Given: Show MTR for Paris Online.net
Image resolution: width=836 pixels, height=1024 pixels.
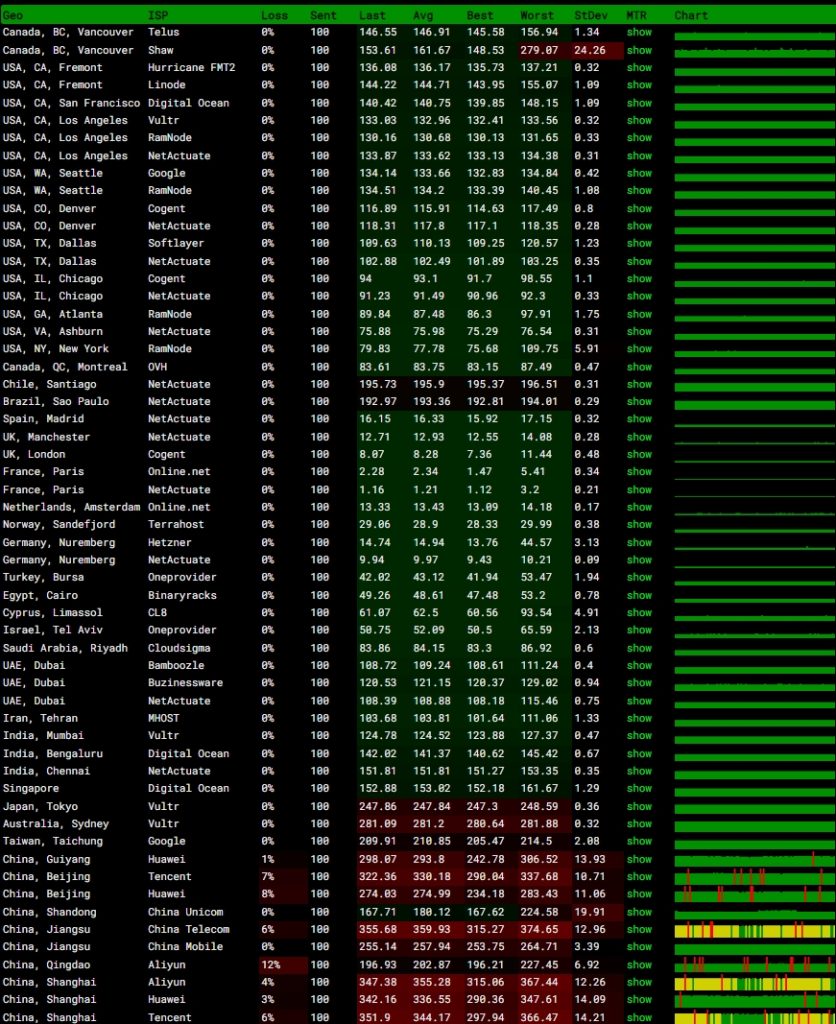Looking at the screenshot, I should point(639,472).
